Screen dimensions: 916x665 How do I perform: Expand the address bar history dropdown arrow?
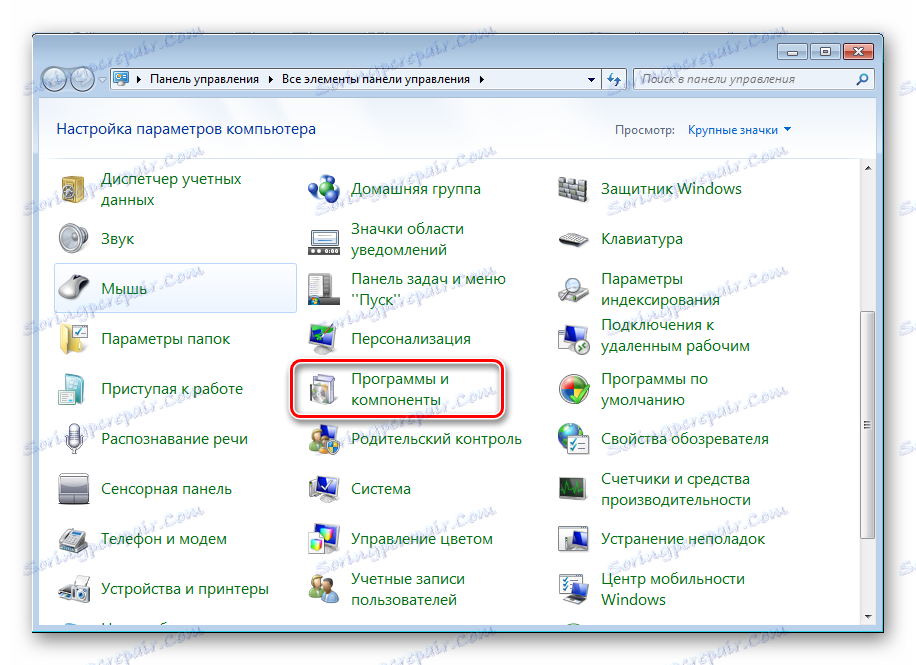[591, 79]
